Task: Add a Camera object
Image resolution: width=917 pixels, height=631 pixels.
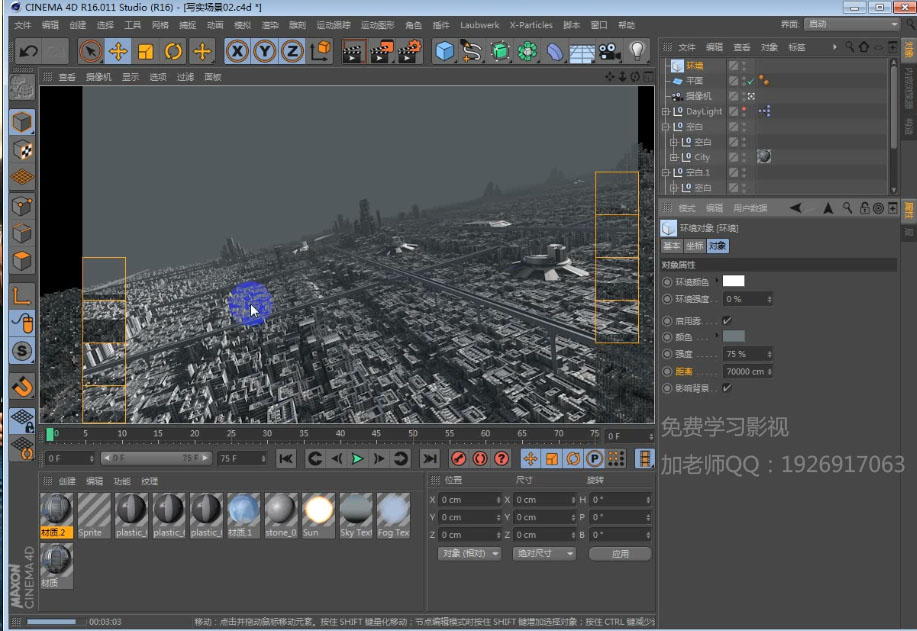Action: (x=609, y=51)
